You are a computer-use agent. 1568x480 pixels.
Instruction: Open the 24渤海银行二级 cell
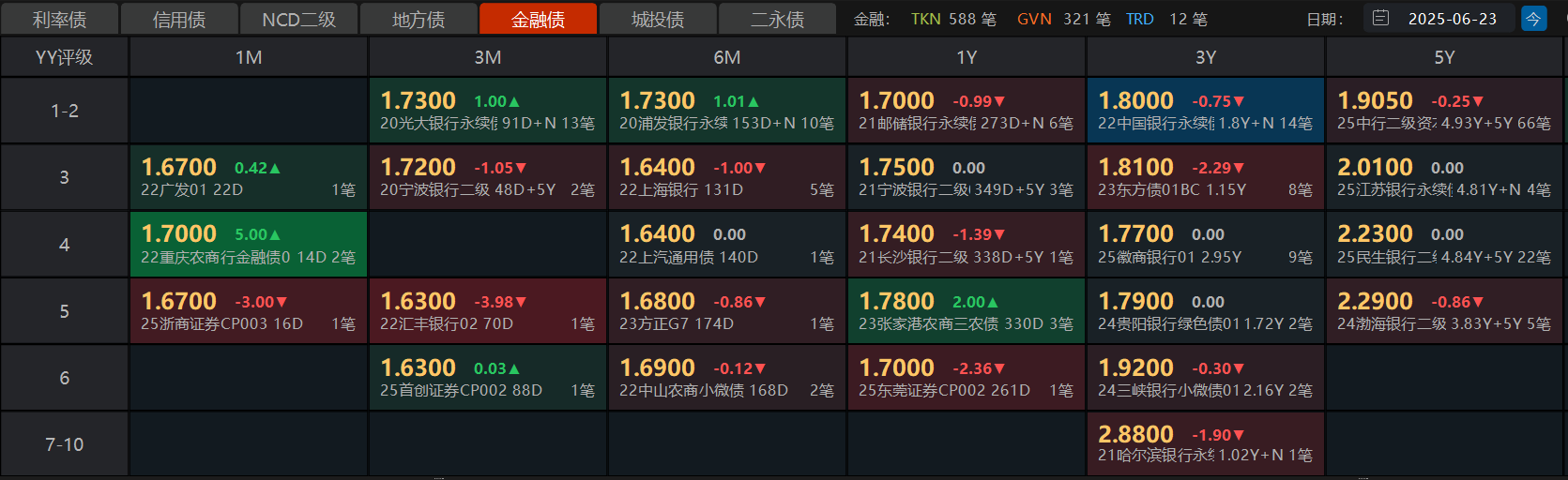1444,311
